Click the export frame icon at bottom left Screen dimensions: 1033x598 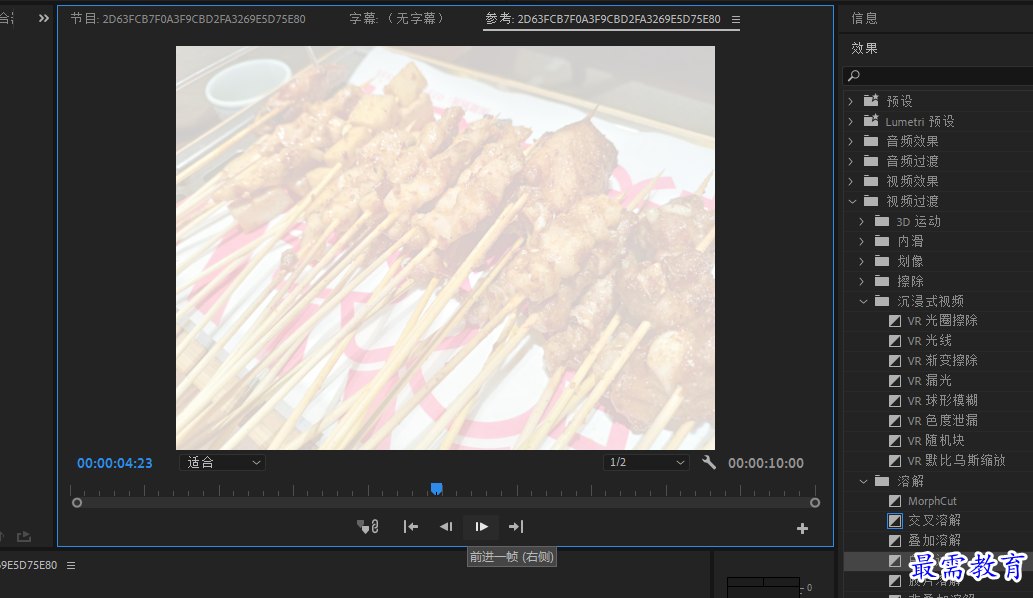click(24, 536)
